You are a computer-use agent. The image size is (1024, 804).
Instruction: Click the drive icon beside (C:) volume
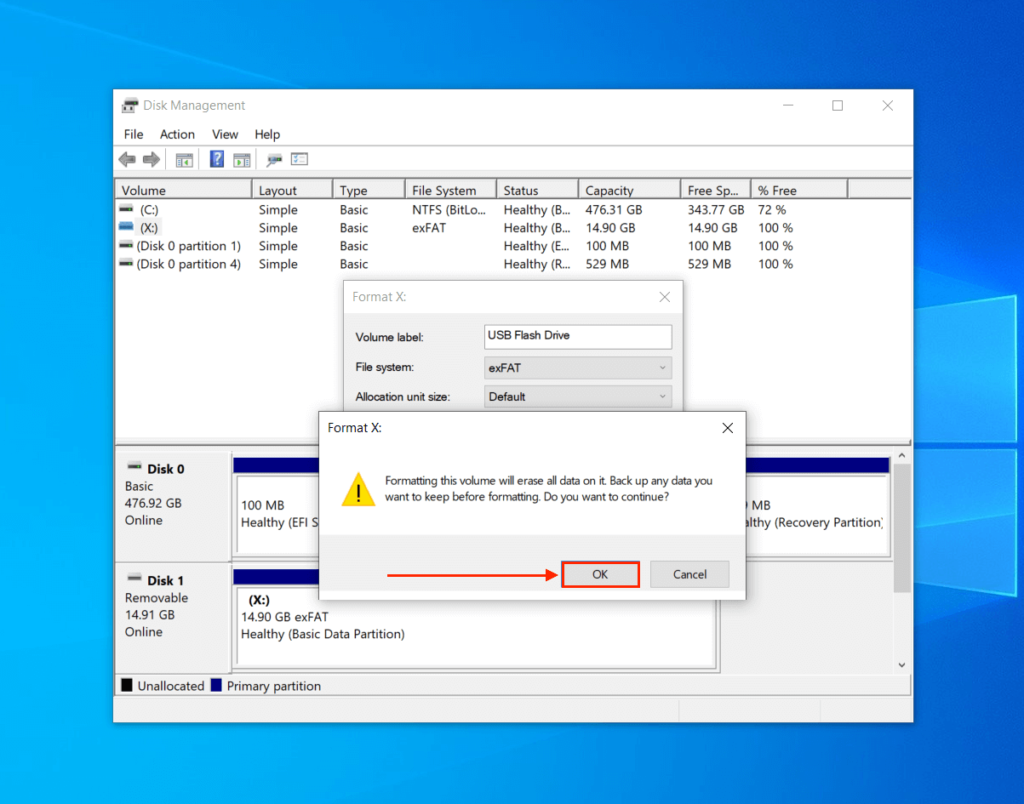point(126,209)
